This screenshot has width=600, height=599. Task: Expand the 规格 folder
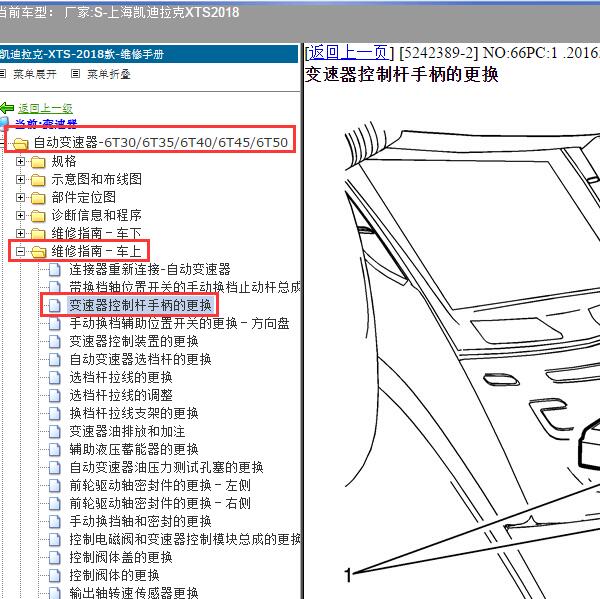(x=20, y=162)
